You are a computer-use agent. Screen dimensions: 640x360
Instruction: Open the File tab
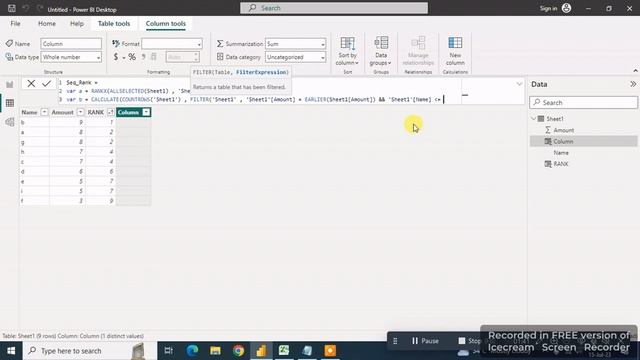[16, 24]
